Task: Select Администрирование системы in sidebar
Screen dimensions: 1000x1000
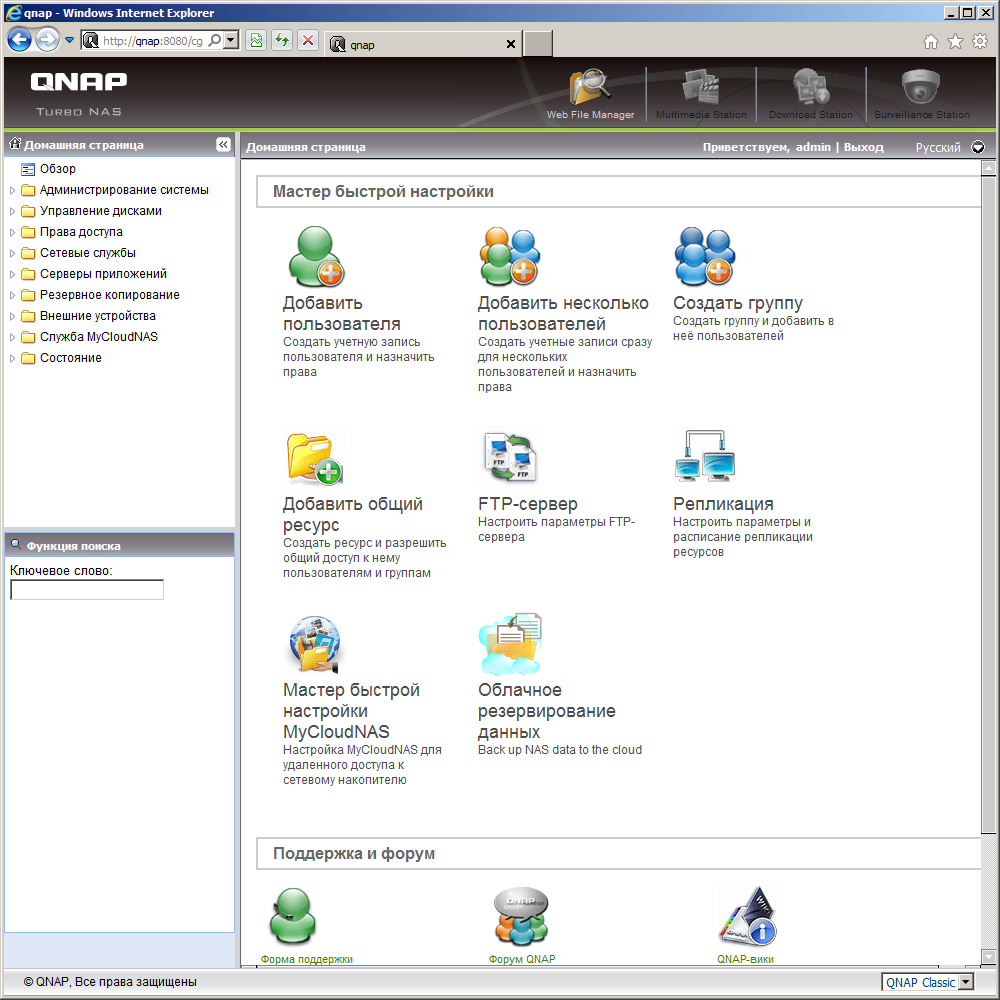Action: pos(124,190)
